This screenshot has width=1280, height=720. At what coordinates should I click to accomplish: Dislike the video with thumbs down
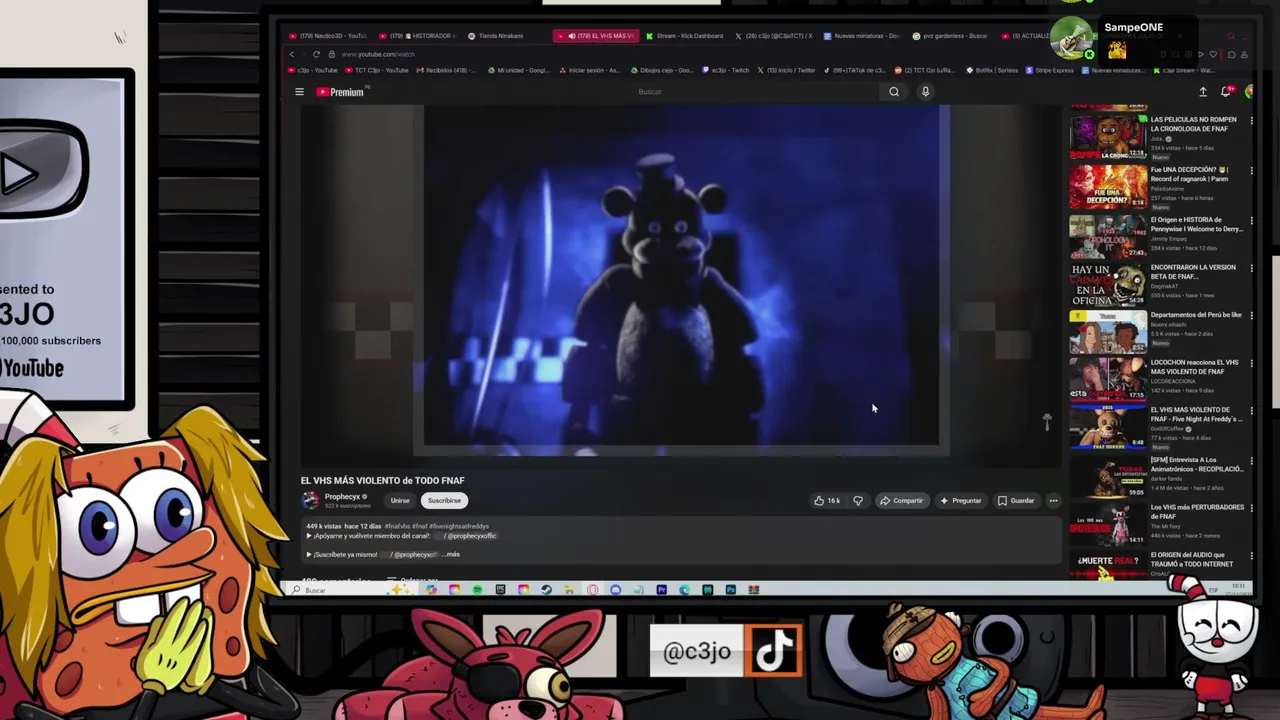(x=858, y=500)
